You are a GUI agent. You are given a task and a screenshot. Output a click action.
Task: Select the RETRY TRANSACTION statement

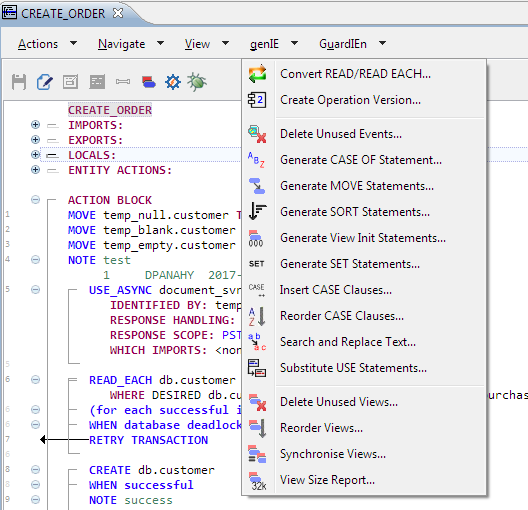point(148,440)
